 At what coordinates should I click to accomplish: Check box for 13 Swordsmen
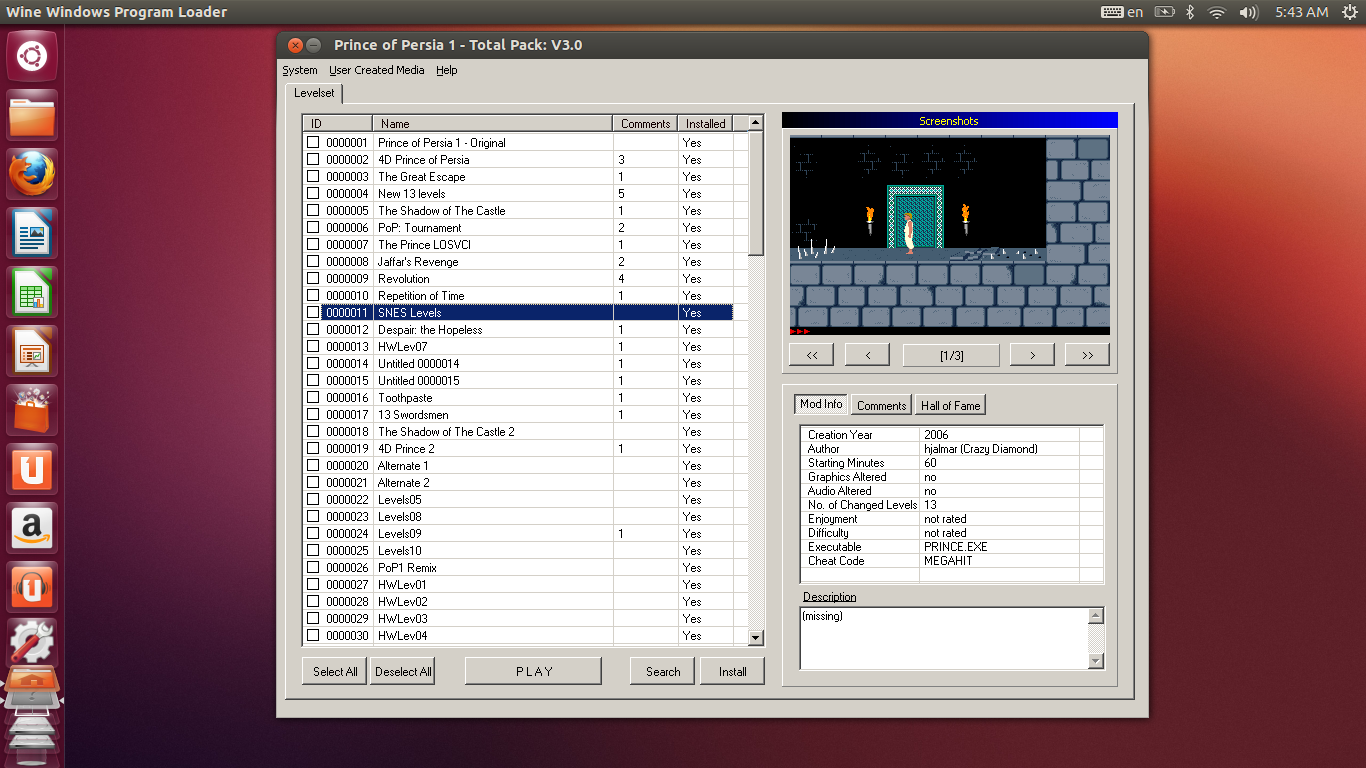pos(313,414)
